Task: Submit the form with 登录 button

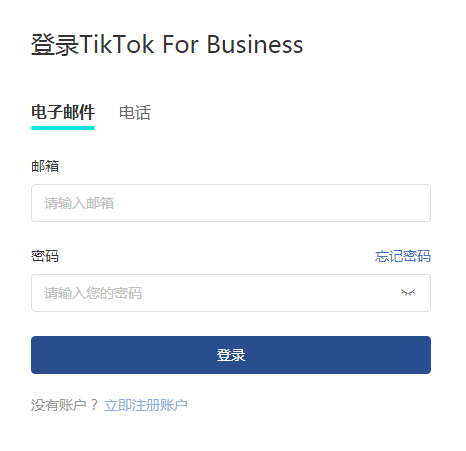Action: [x=231, y=355]
